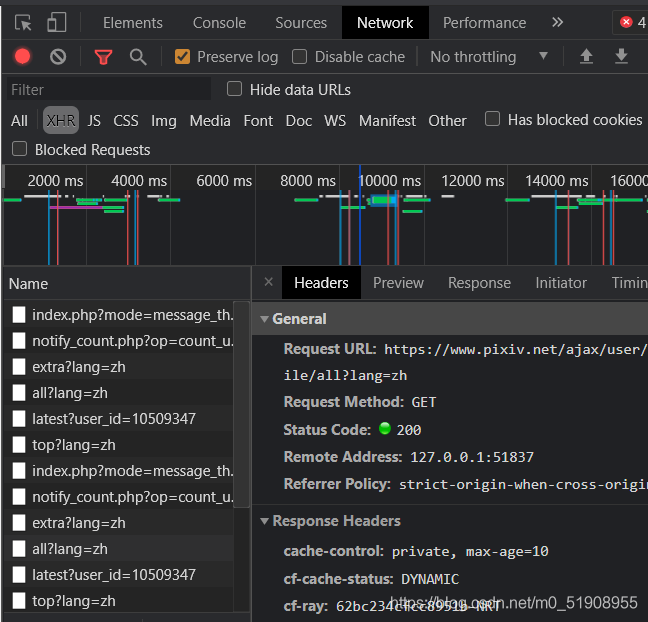Stop recording network log
The height and width of the screenshot is (622, 648).
coord(23,57)
